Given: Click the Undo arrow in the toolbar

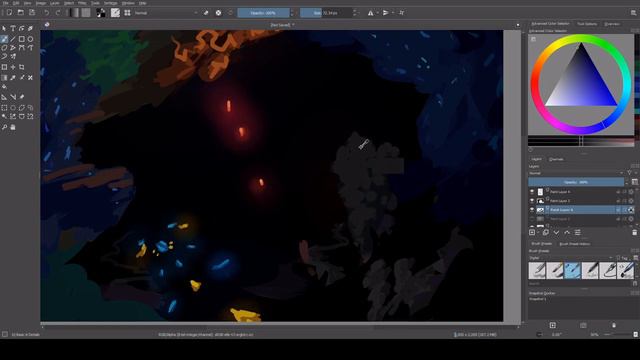Looking at the screenshot, I should (47, 13).
